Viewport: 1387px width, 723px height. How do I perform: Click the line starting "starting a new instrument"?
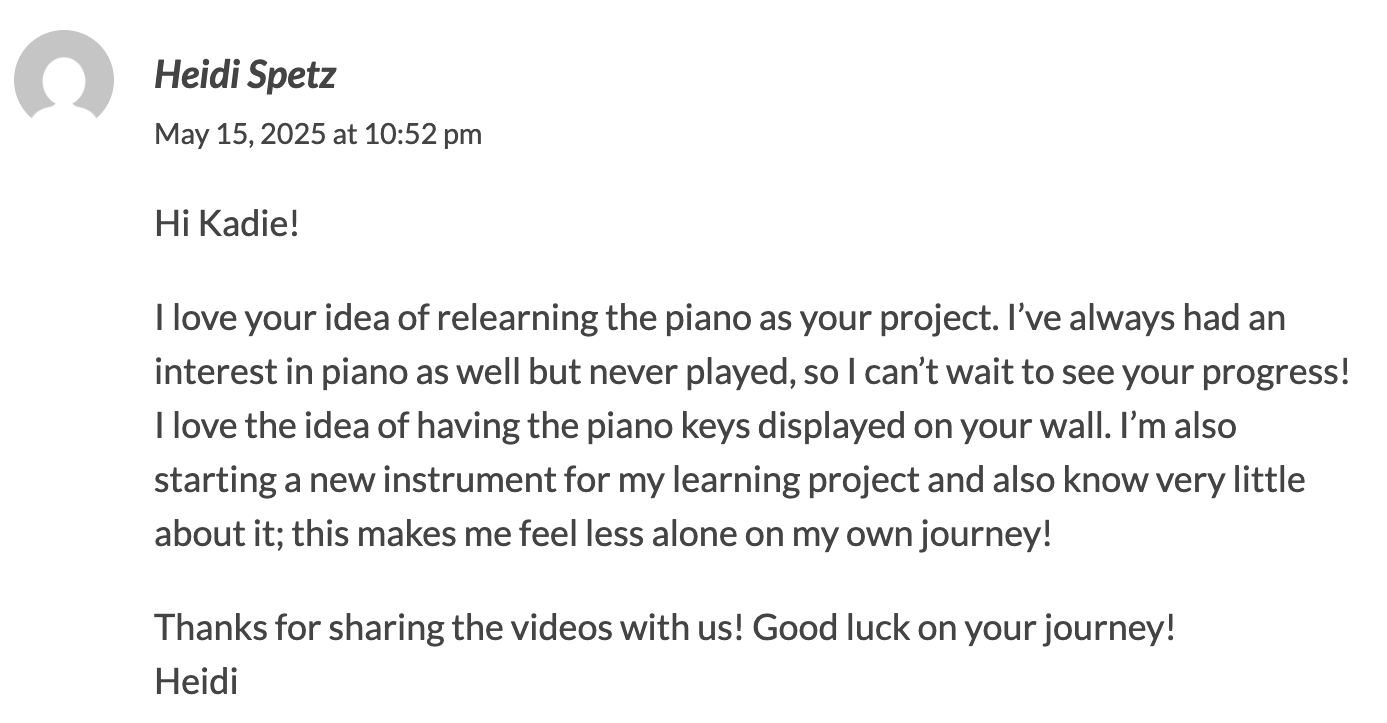point(730,481)
